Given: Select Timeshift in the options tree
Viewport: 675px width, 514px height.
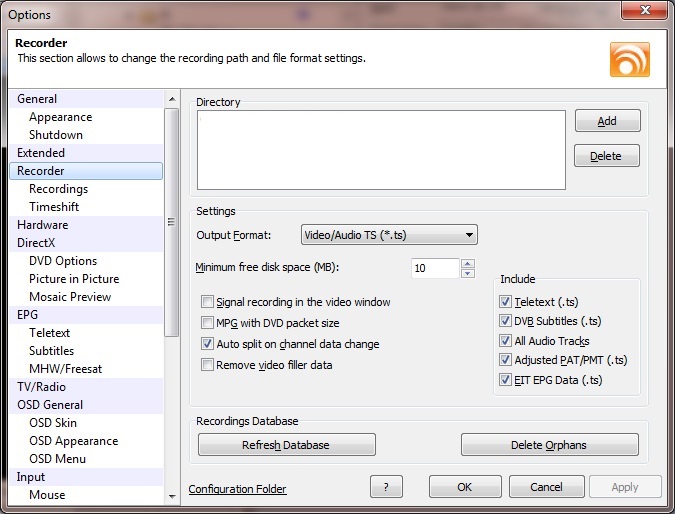Looking at the screenshot, I should click(54, 207).
